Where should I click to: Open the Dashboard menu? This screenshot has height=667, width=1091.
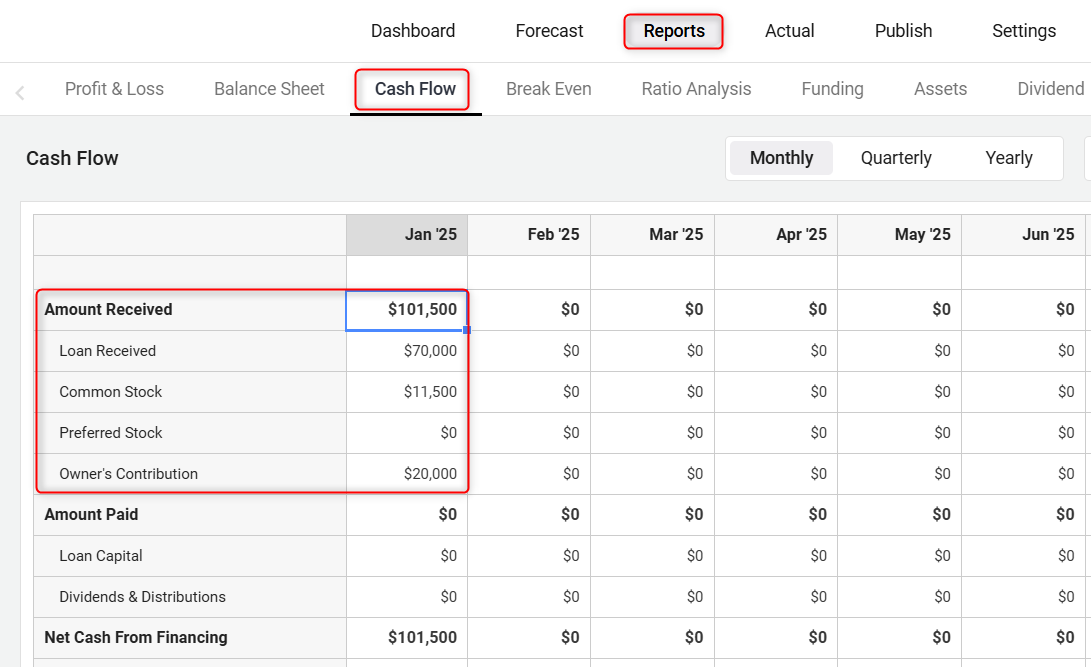413,31
